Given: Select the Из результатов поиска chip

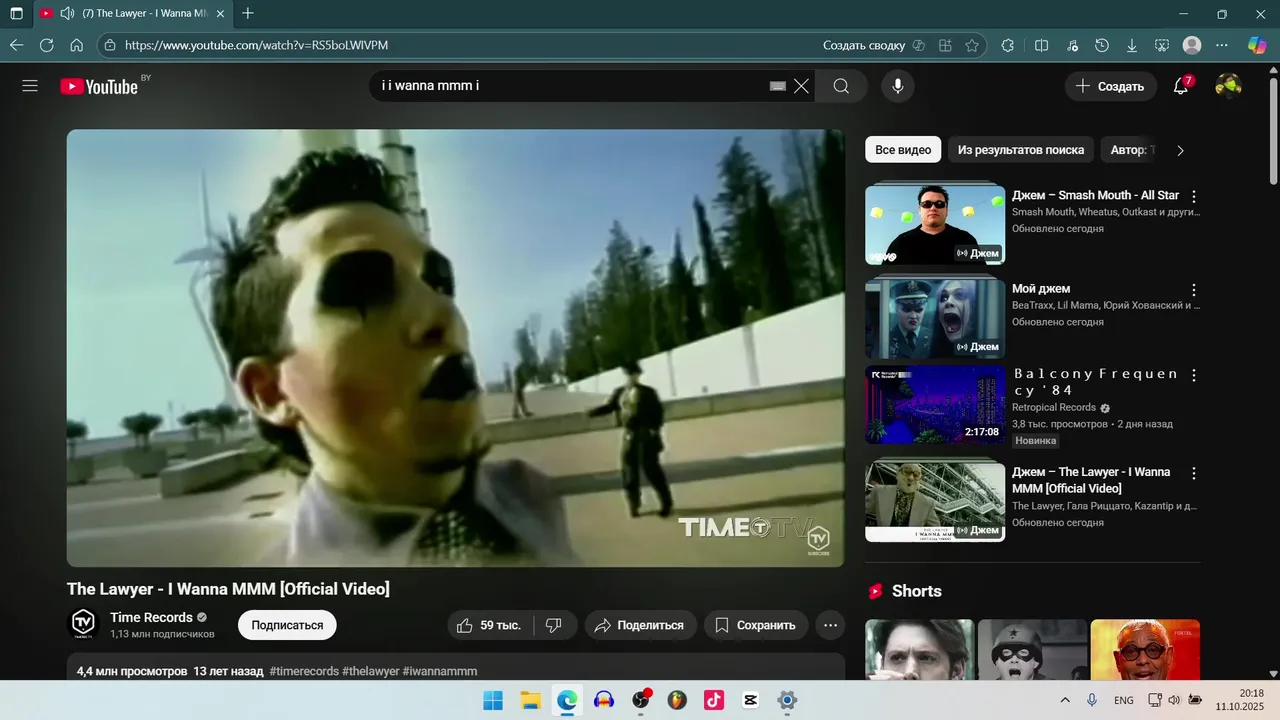Looking at the screenshot, I should [x=1021, y=150].
